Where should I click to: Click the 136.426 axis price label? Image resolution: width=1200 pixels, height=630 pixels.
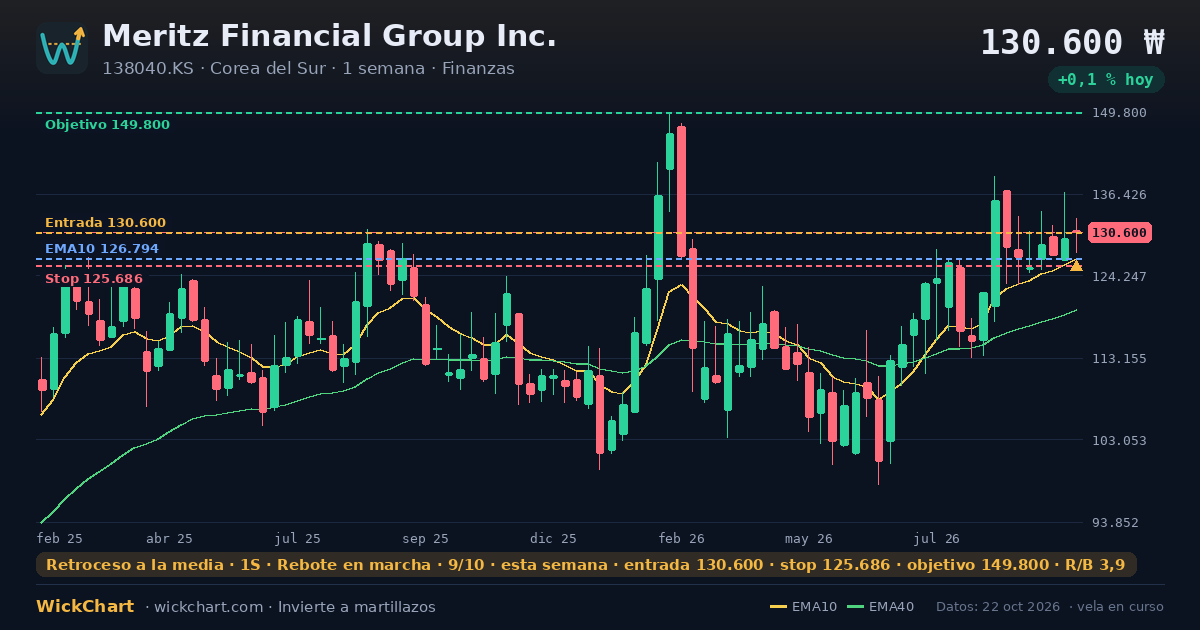[x=1119, y=195]
